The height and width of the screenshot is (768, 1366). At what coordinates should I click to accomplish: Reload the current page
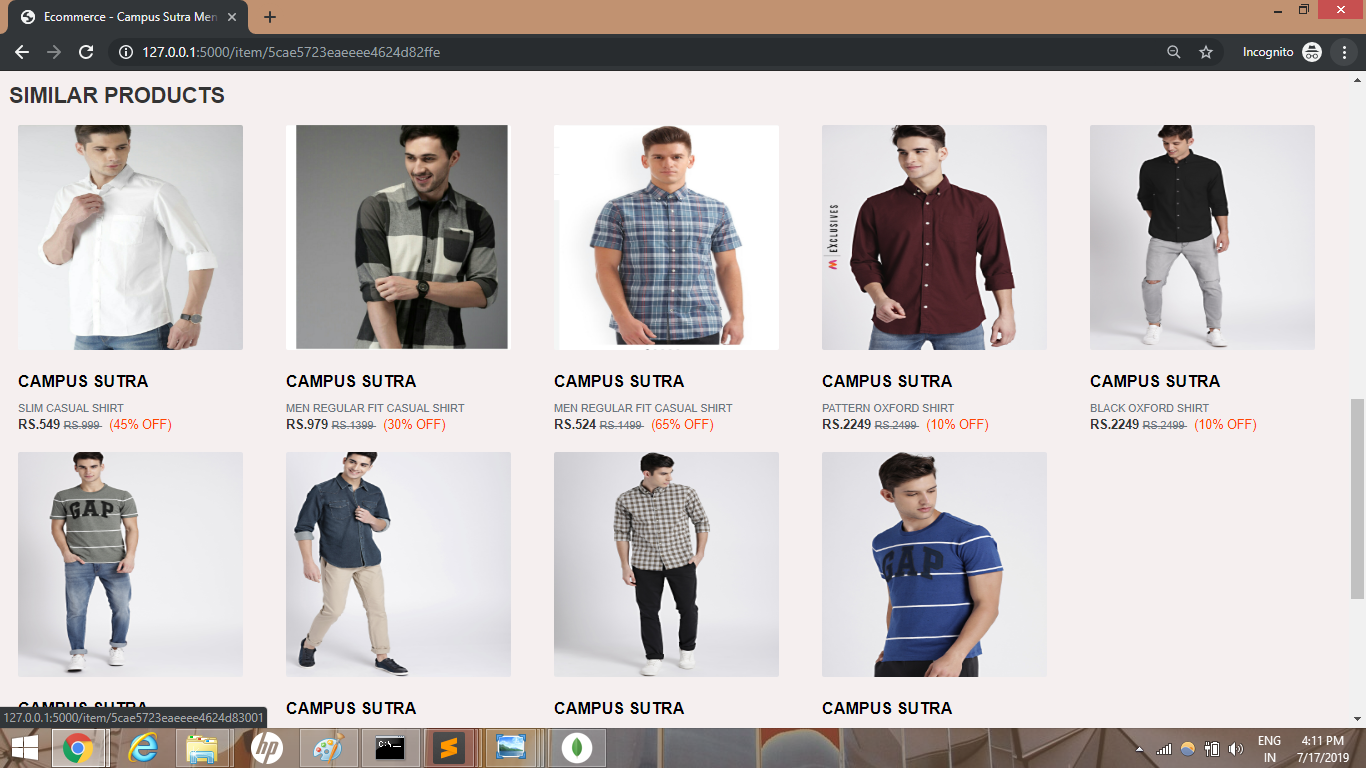tap(86, 52)
